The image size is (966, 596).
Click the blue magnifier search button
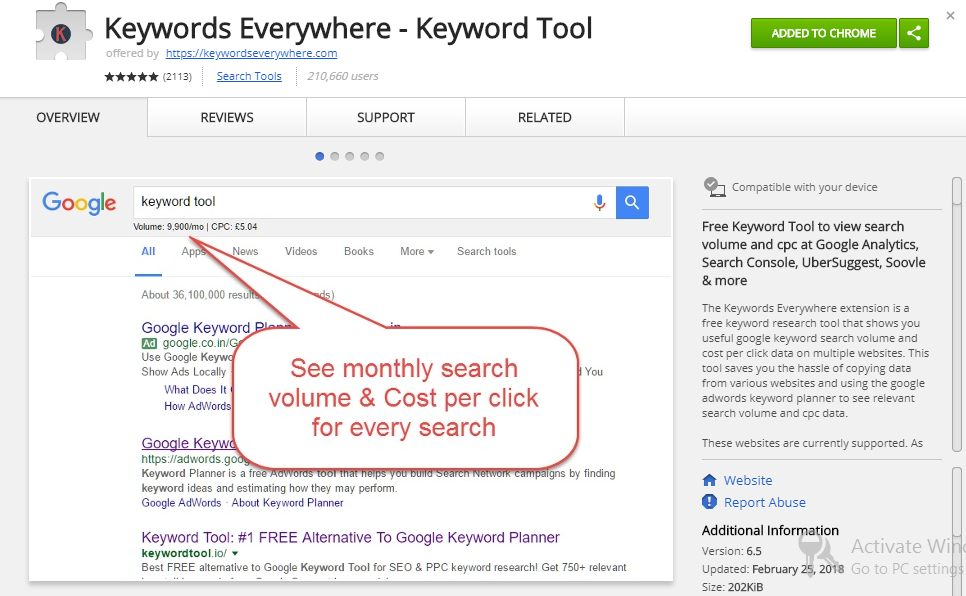632,202
